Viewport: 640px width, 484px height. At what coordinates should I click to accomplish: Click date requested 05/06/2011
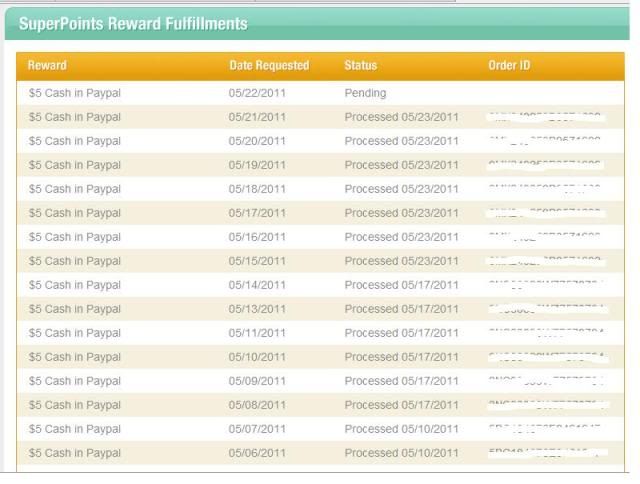point(257,453)
